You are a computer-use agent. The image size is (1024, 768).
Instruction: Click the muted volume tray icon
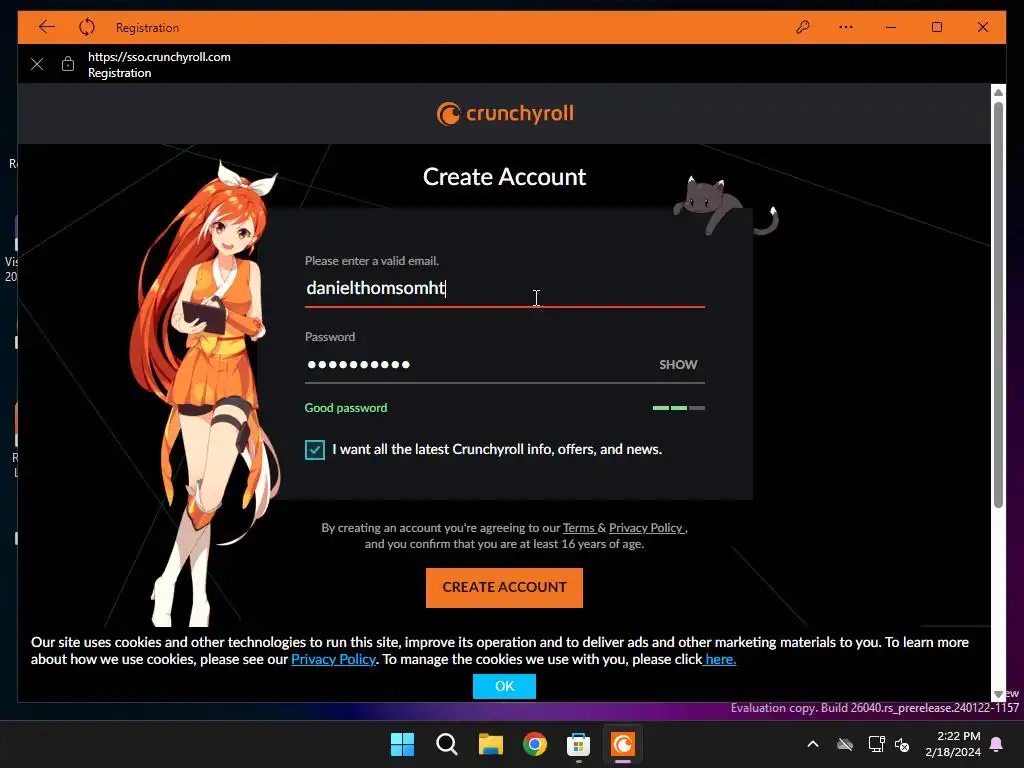point(903,744)
